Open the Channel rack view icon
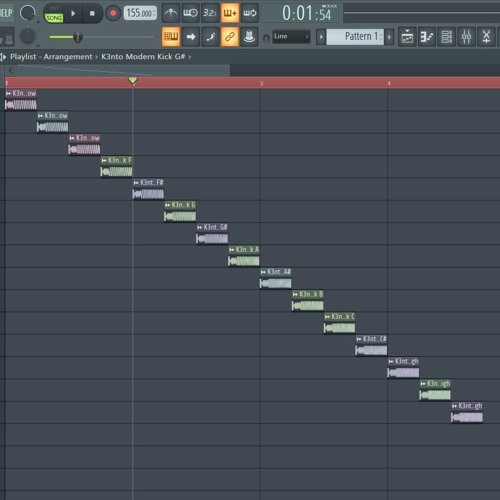Viewport: 500px width, 500px height. click(446, 36)
